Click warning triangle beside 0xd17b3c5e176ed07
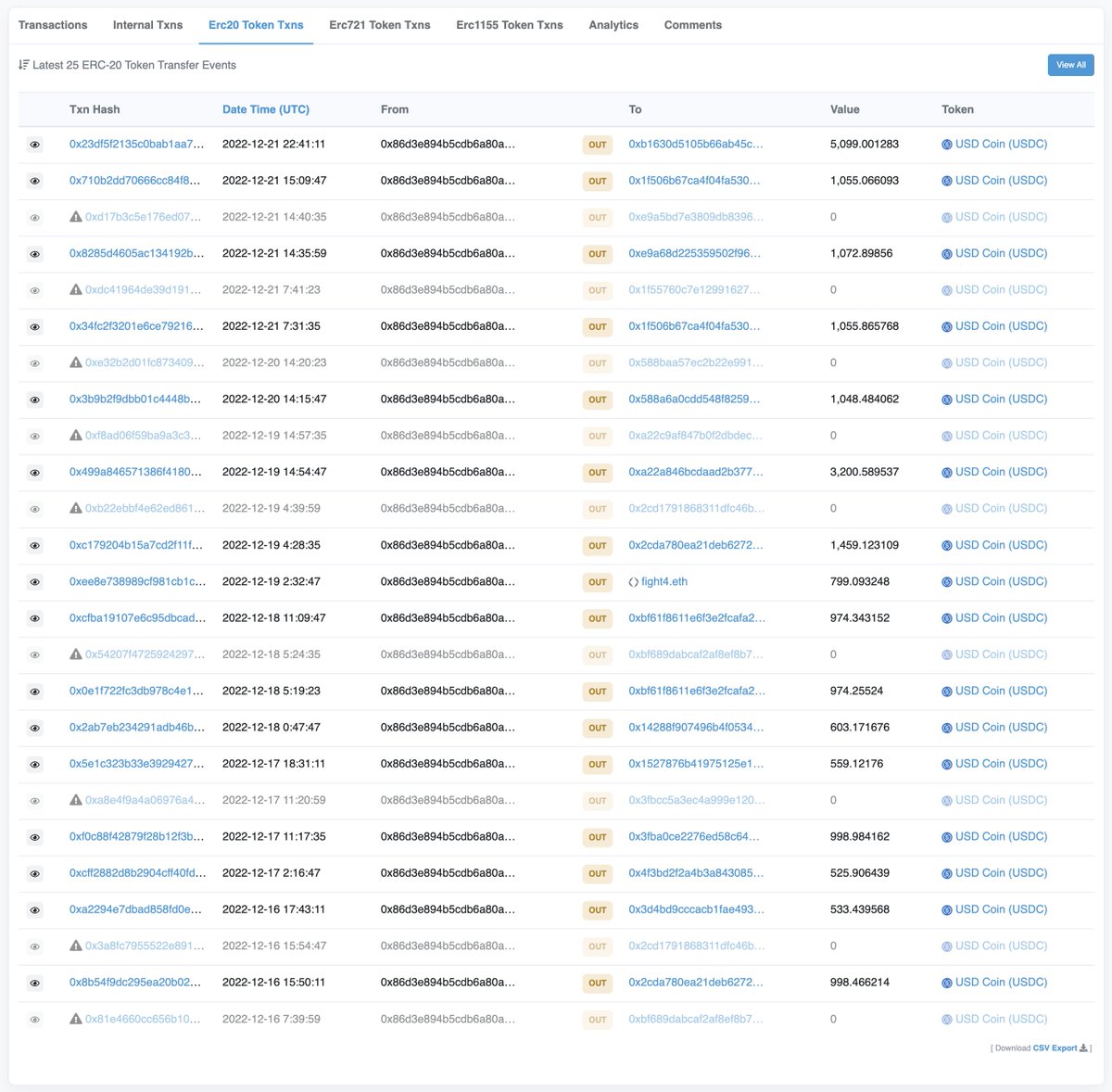The image size is (1112, 1092). click(x=76, y=217)
